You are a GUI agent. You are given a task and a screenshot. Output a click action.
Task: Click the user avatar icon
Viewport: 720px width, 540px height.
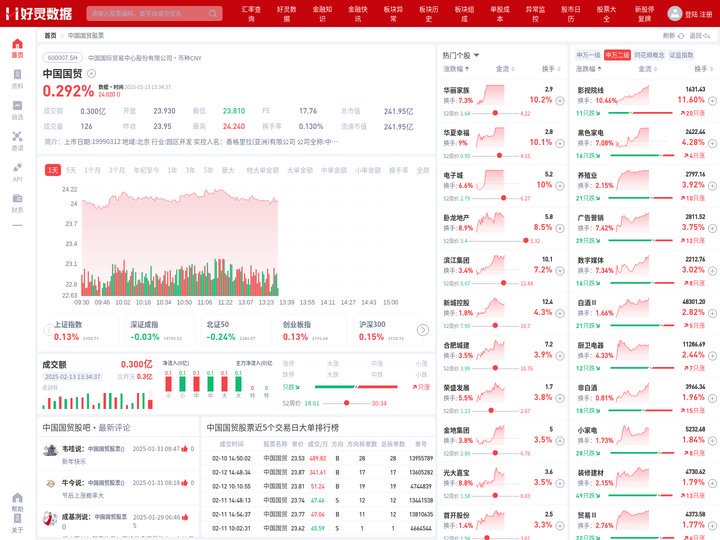[x=675, y=14]
